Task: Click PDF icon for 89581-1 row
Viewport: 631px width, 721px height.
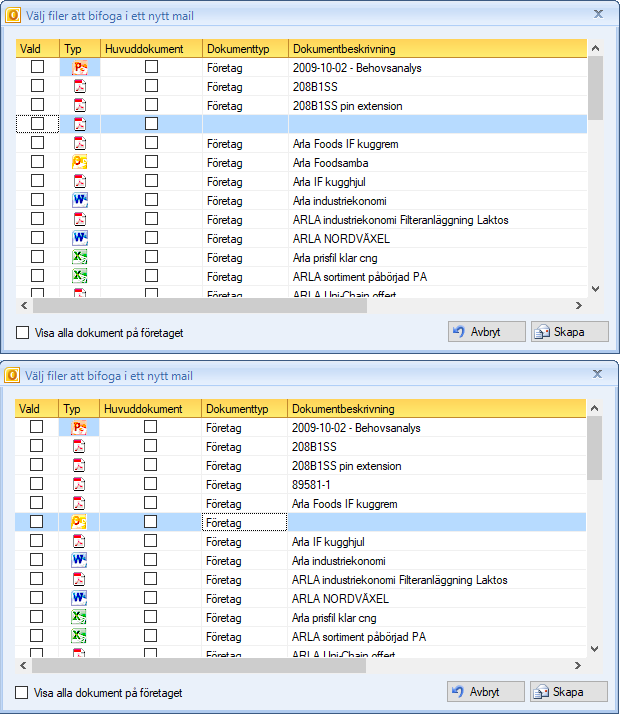Action: [x=79, y=484]
